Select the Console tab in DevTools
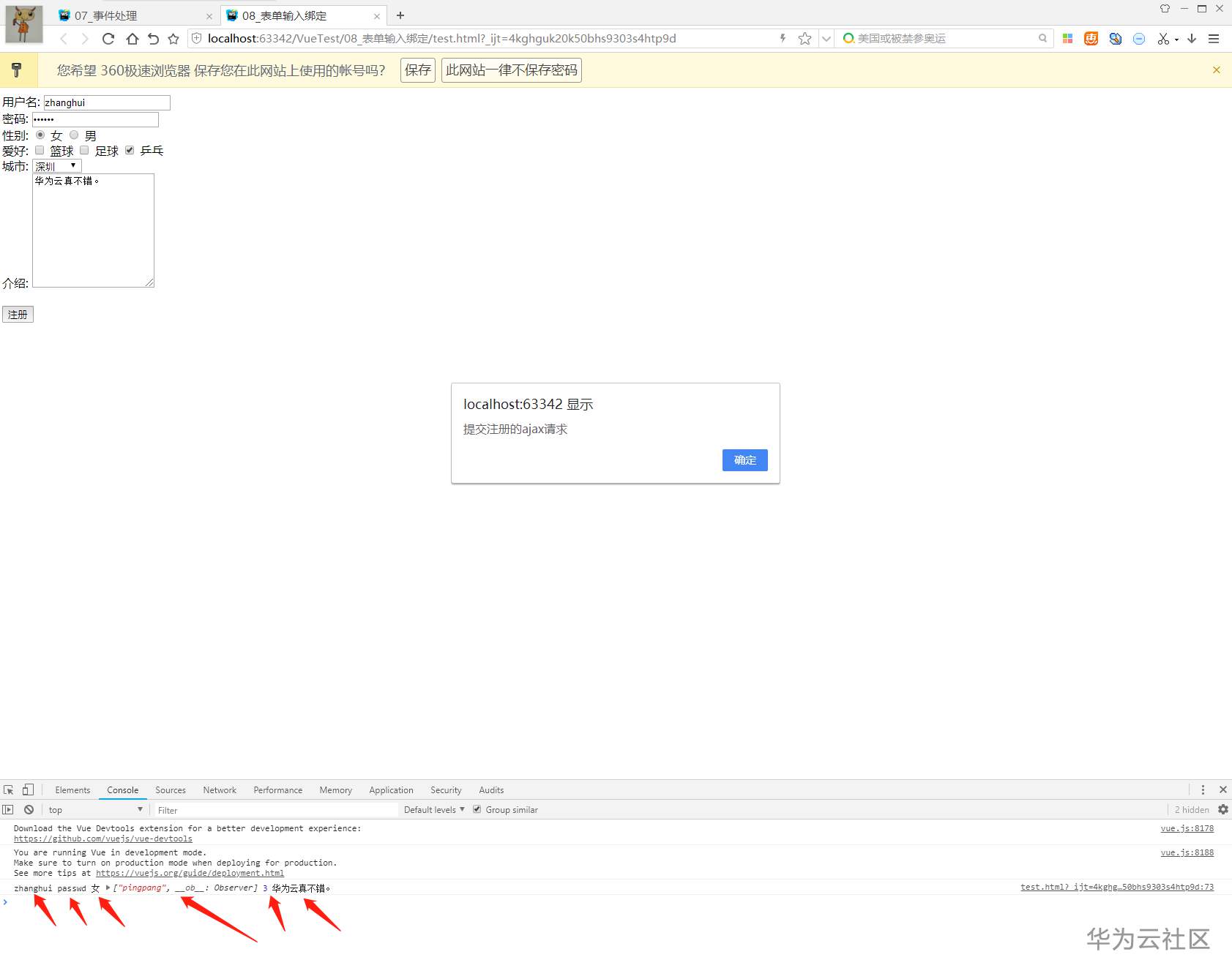The width and height of the screenshot is (1232, 979). click(x=122, y=790)
